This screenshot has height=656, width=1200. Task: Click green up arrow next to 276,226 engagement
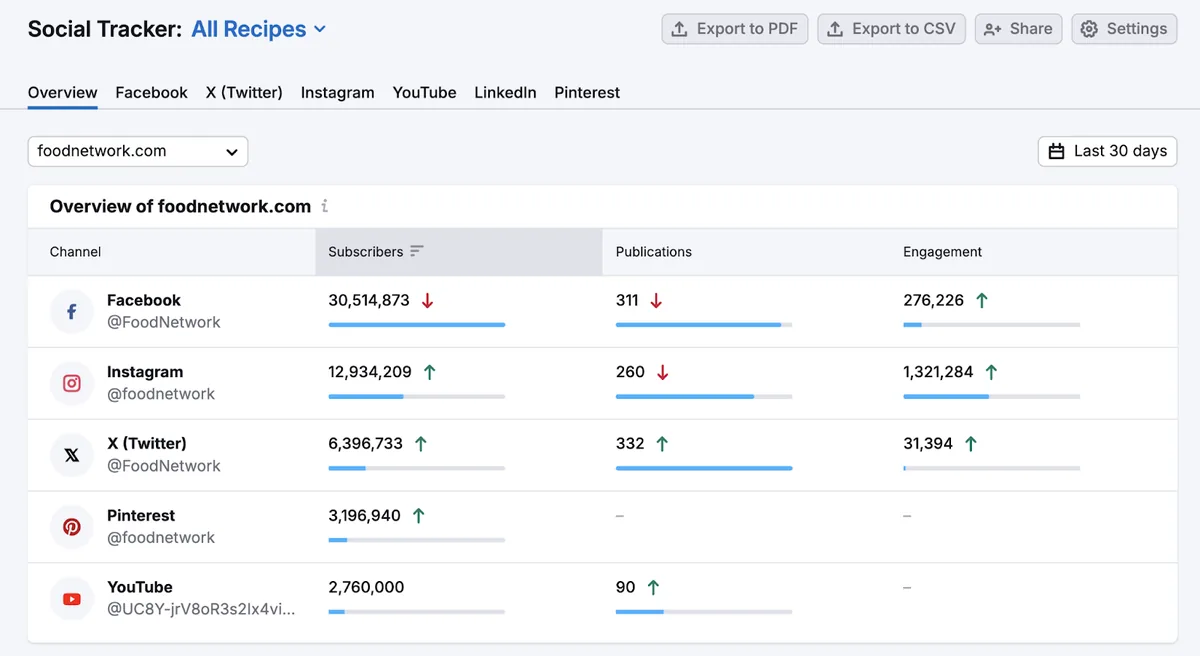(x=982, y=300)
